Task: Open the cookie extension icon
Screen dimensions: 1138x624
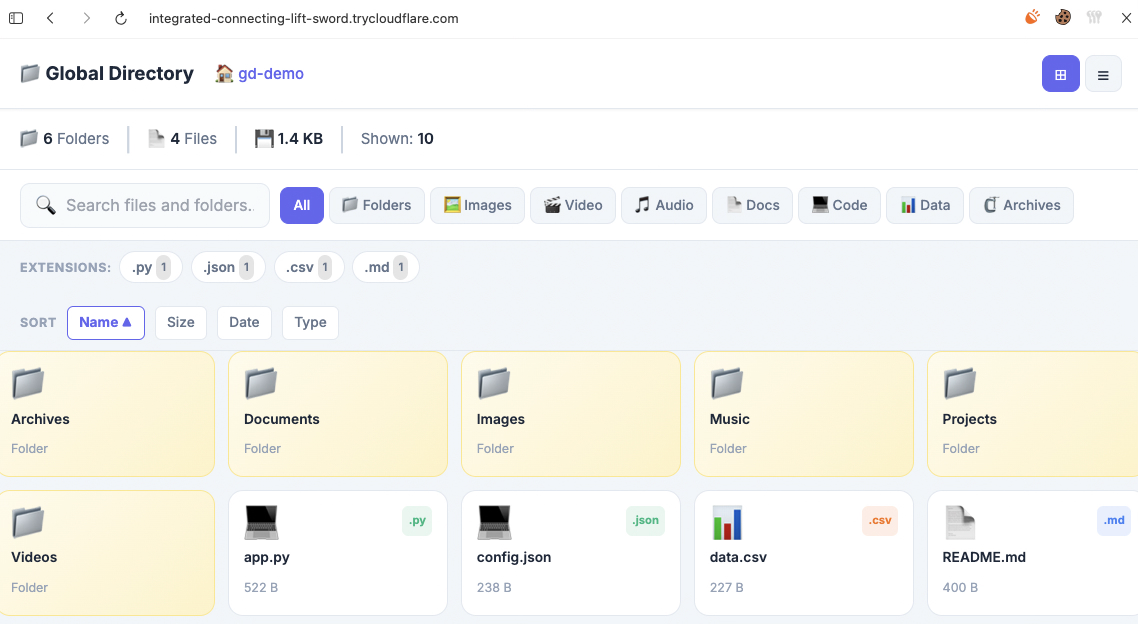Action: (1063, 17)
